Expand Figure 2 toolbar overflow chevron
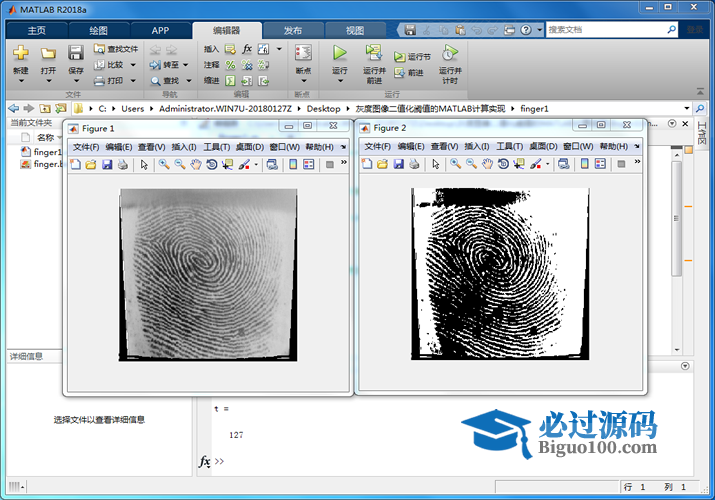Viewport: 715px width, 500px height. tap(636, 163)
